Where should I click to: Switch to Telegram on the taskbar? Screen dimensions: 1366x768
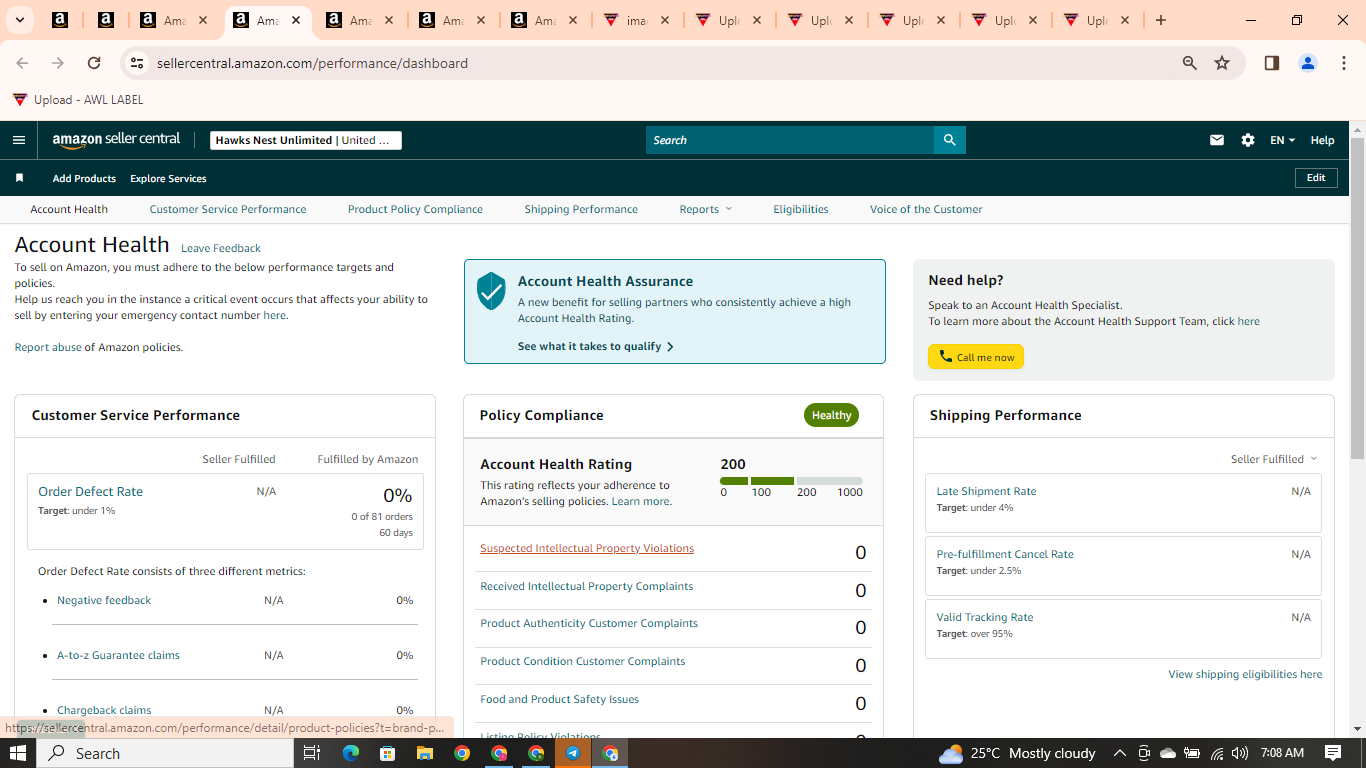point(573,753)
